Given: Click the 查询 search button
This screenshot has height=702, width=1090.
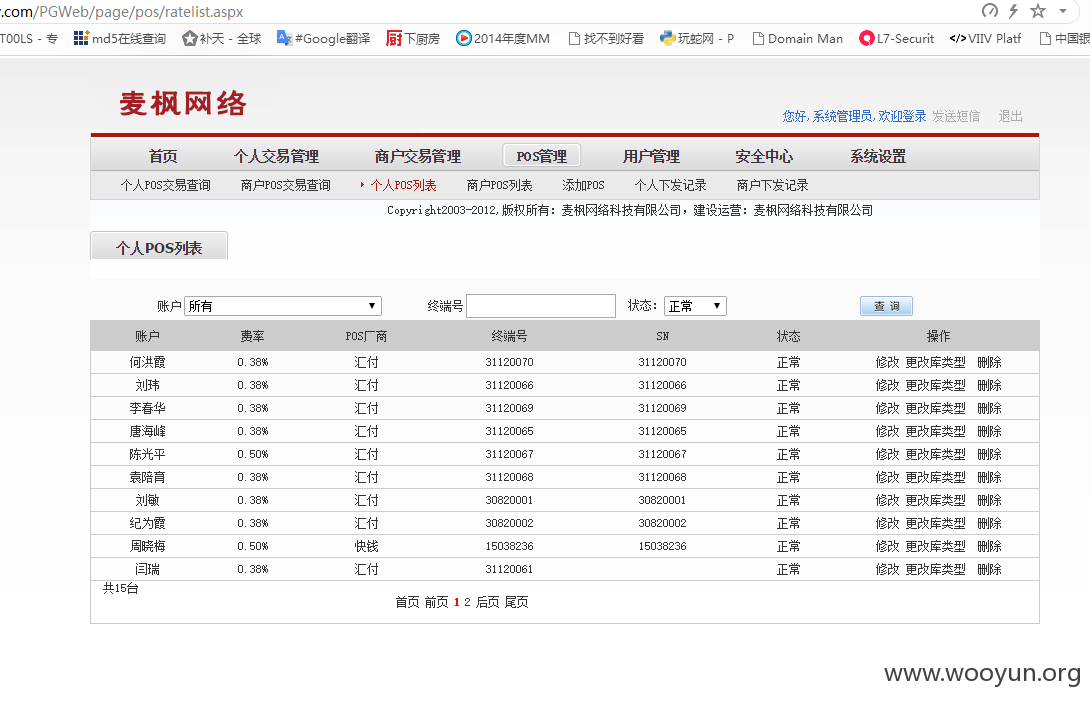Looking at the screenshot, I should pyautogui.click(x=886, y=306).
